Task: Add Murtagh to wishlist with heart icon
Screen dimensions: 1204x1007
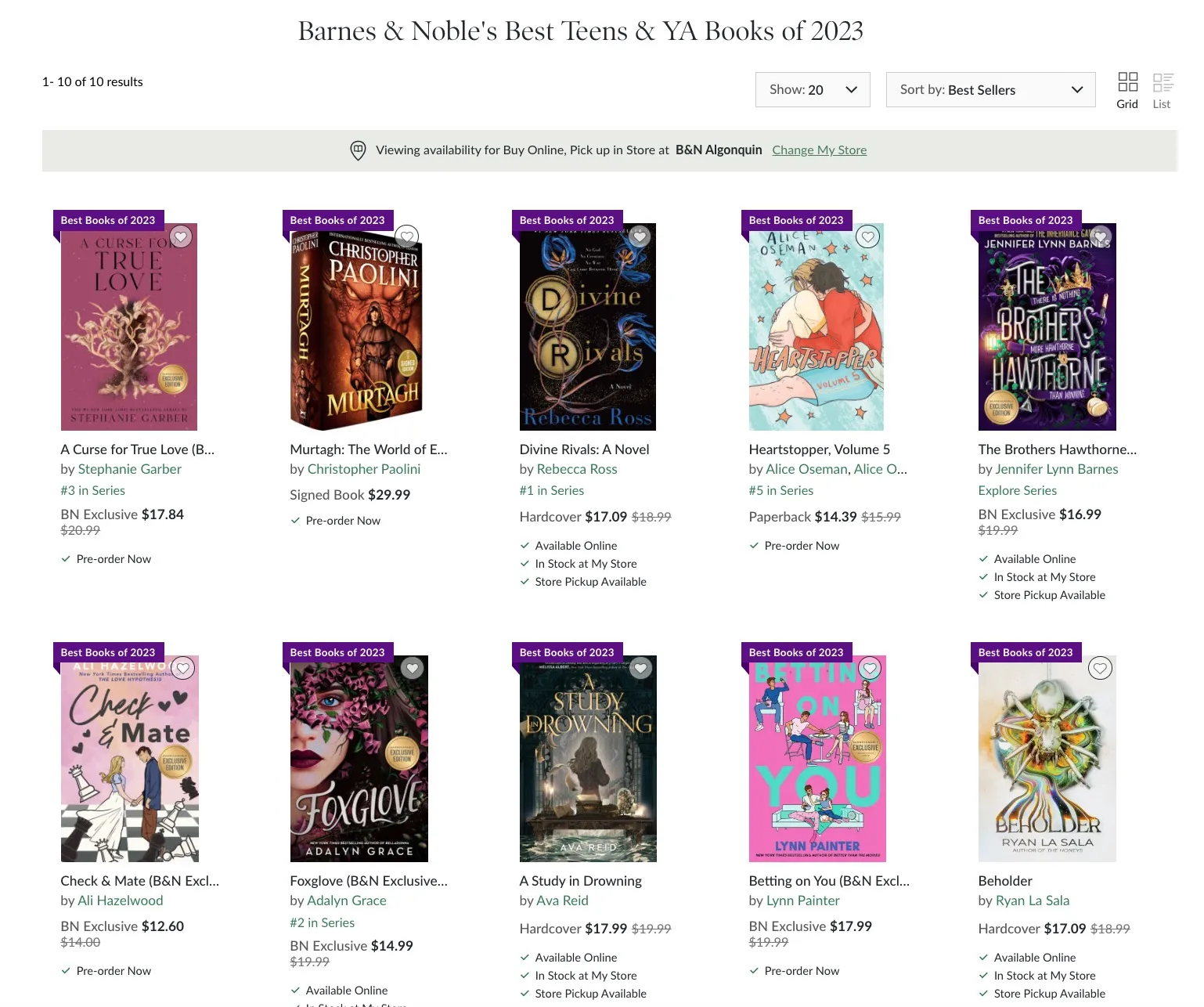Action: pyautogui.click(x=407, y=236)
